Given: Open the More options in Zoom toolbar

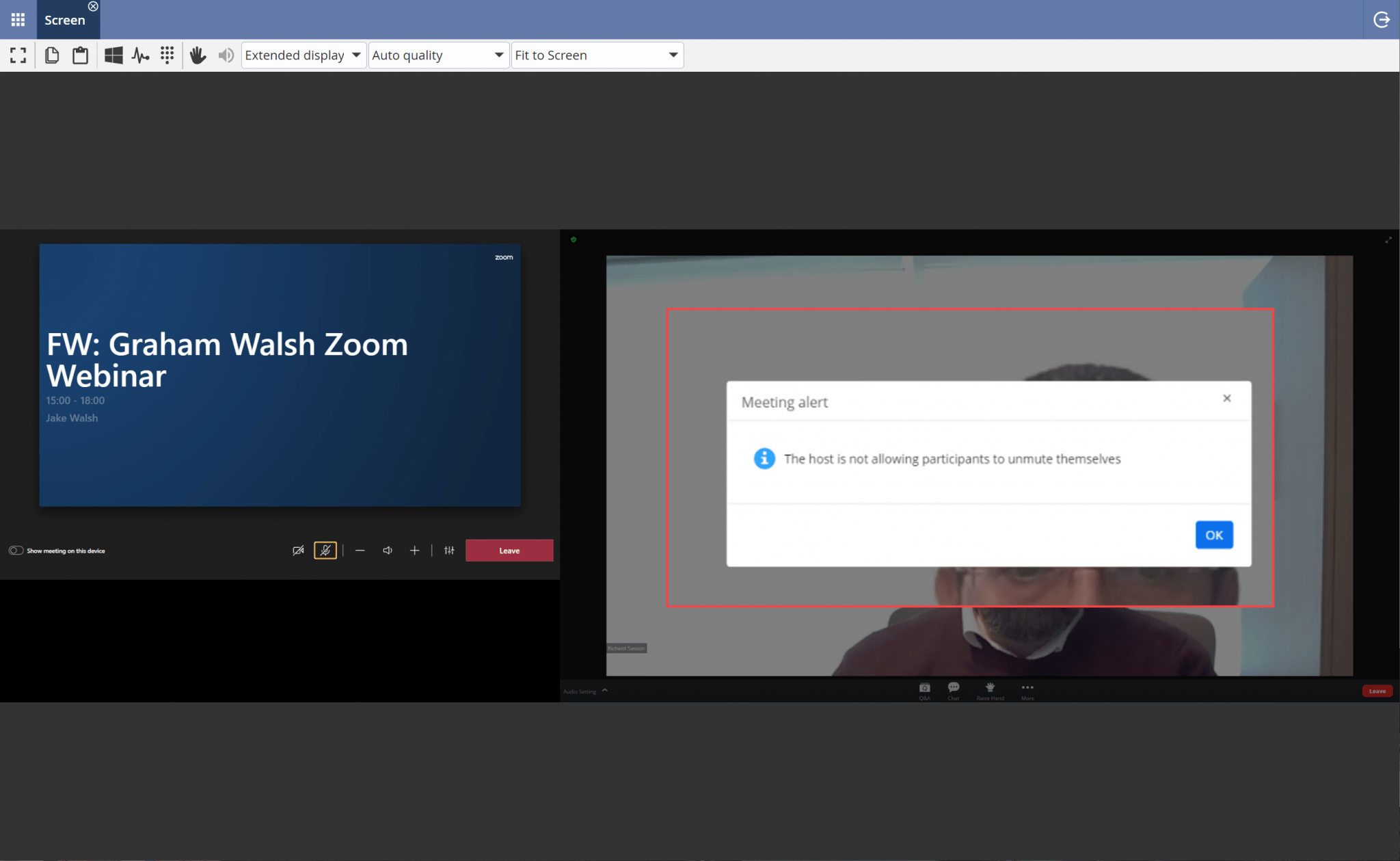Looking at the screenshot, I should pos(1027,691).
